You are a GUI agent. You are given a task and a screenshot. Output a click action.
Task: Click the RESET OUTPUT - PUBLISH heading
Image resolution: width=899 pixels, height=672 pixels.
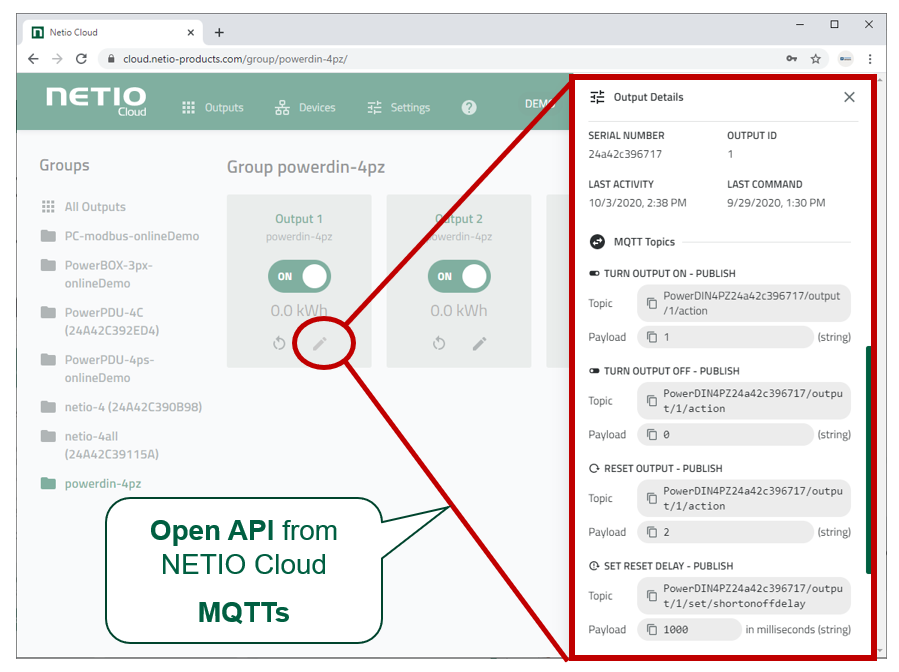(x=663, y=468)
